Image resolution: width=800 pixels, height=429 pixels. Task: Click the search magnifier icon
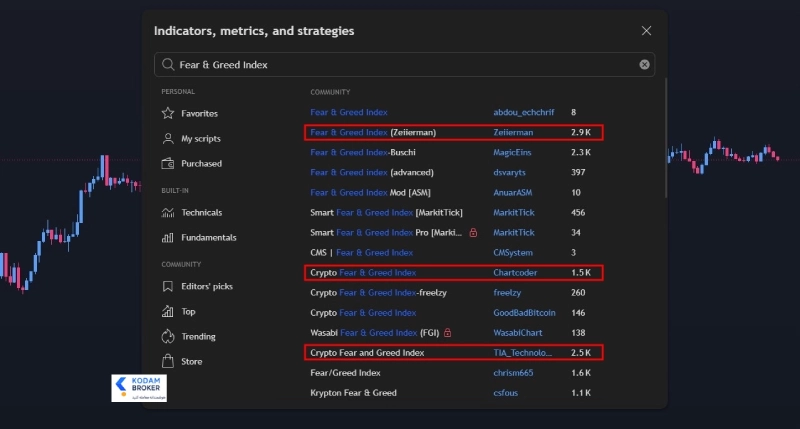click(x=168, y=64)
